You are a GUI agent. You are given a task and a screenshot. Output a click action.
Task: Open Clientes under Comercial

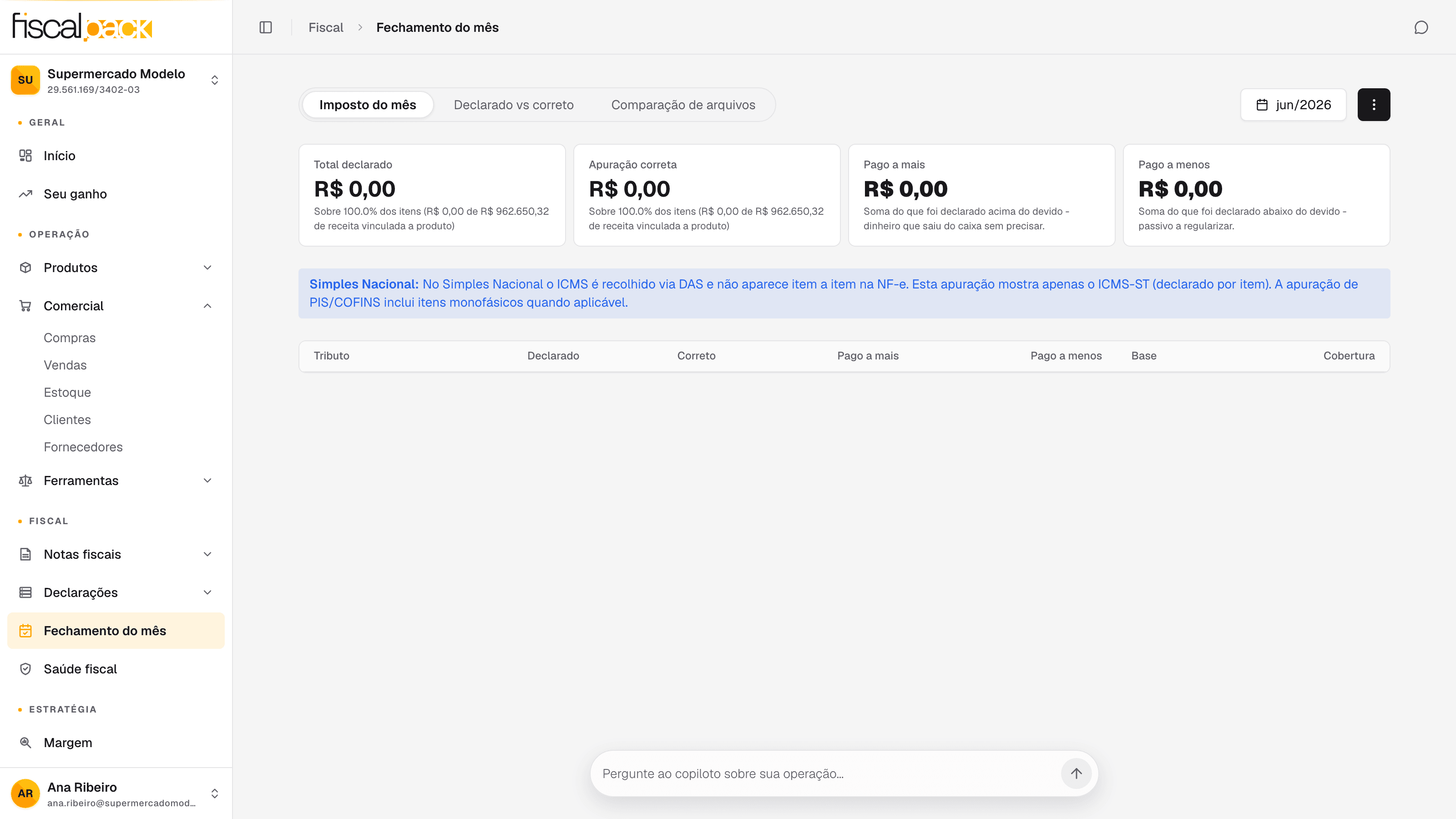(x=67, y=420)
